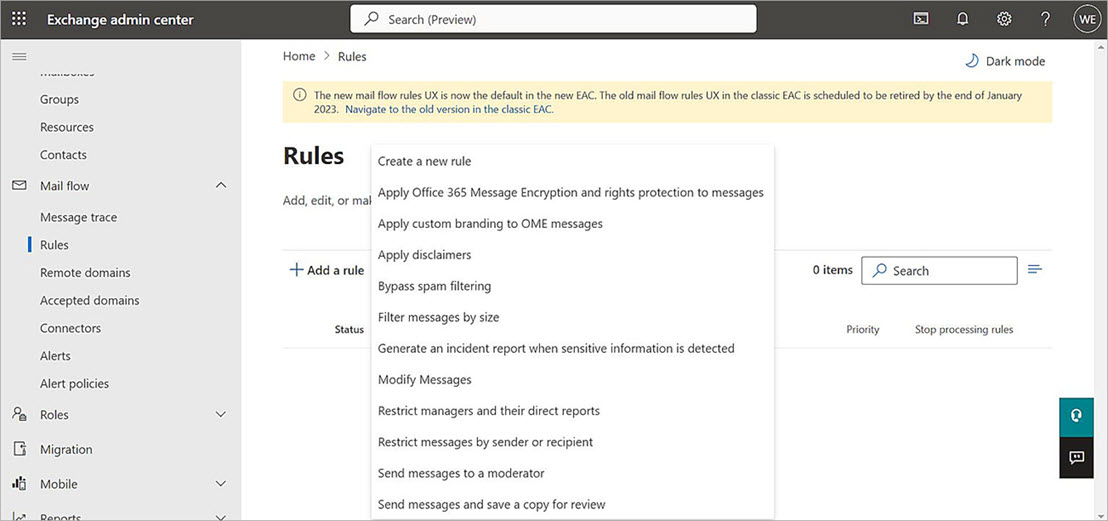Open the notifications bell icon
The width and height of the screenshot is (1108, 521).
tap(962, 19)
